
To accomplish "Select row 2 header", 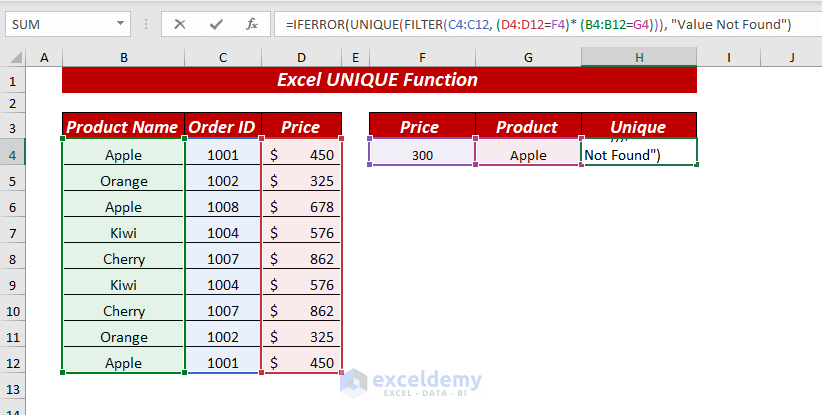I will coord(13,103).
